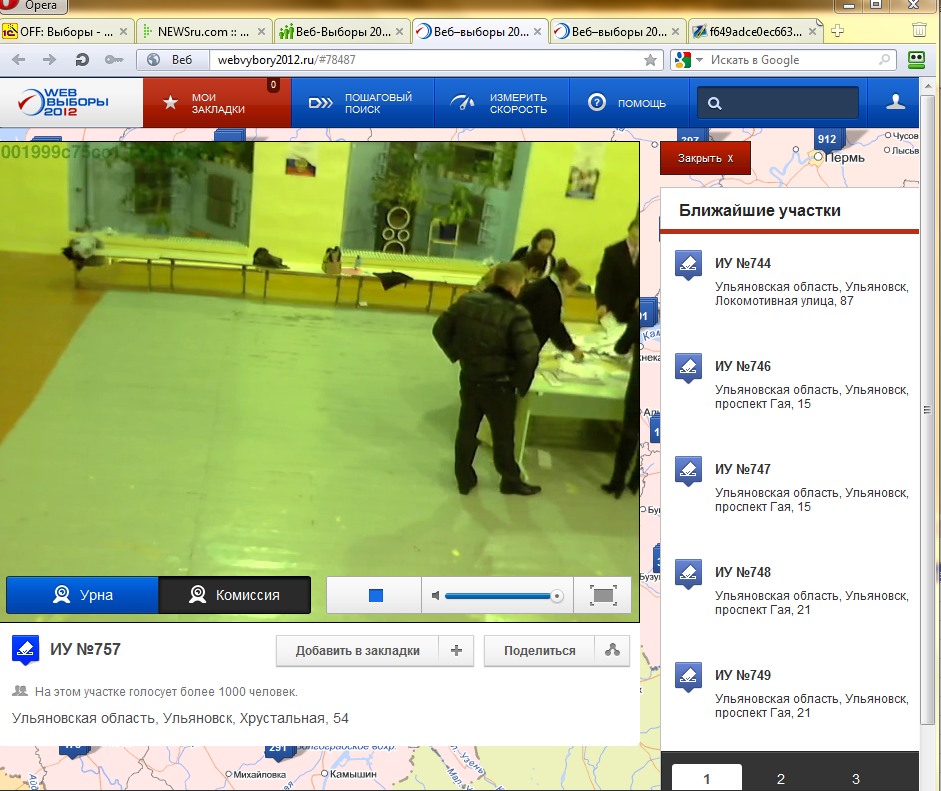This screenshot has height=791, width=941.
Task: Open the Помощь help section
Action: tap(628, 103)
